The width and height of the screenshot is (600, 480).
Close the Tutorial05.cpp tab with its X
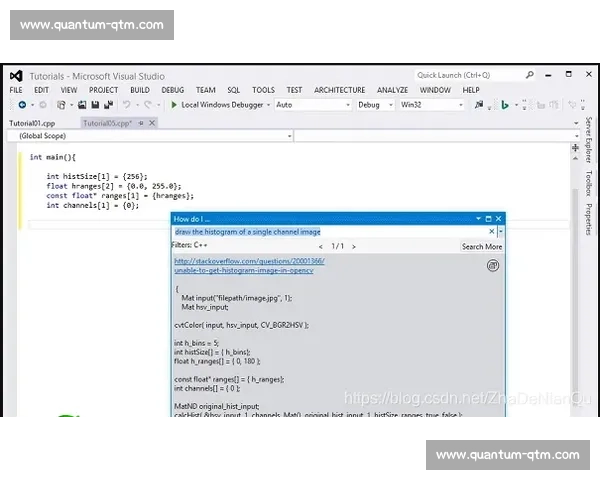152,123
